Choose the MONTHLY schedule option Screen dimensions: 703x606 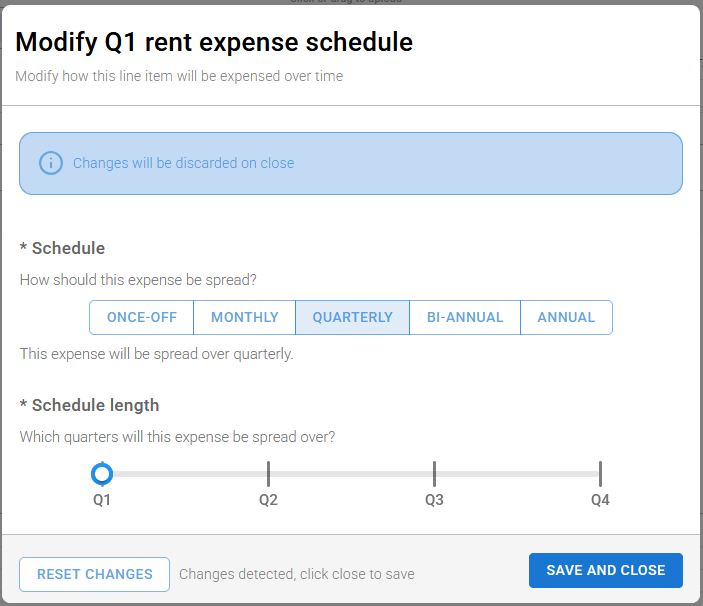[245, 317]
